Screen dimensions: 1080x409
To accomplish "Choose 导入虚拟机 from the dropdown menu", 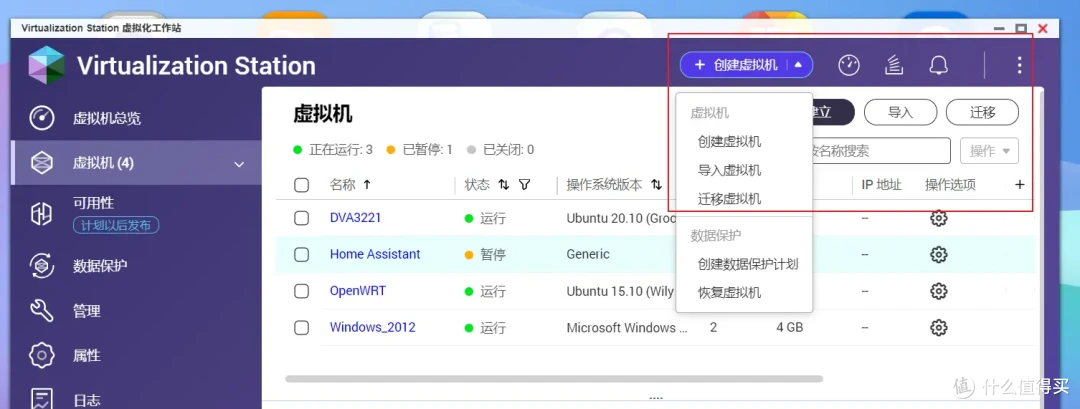I will click(729, 171).
